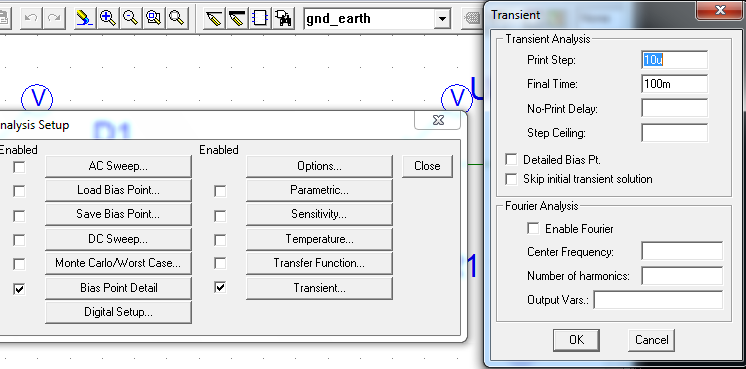Select the Draw Bus thick pencil tool

pyautogui.click(x=236, y=19)
